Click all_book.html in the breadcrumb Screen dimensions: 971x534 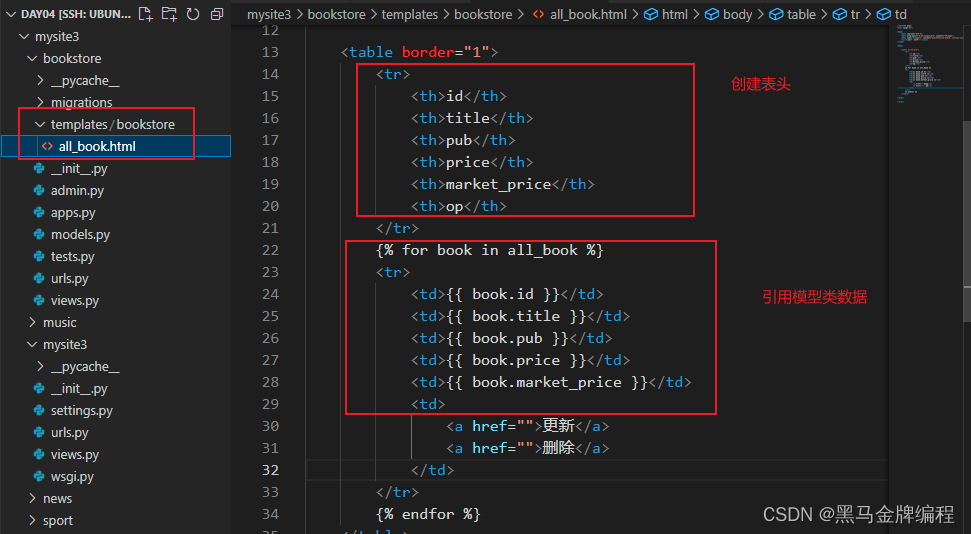pyautogui.click(x=588, y=14)
